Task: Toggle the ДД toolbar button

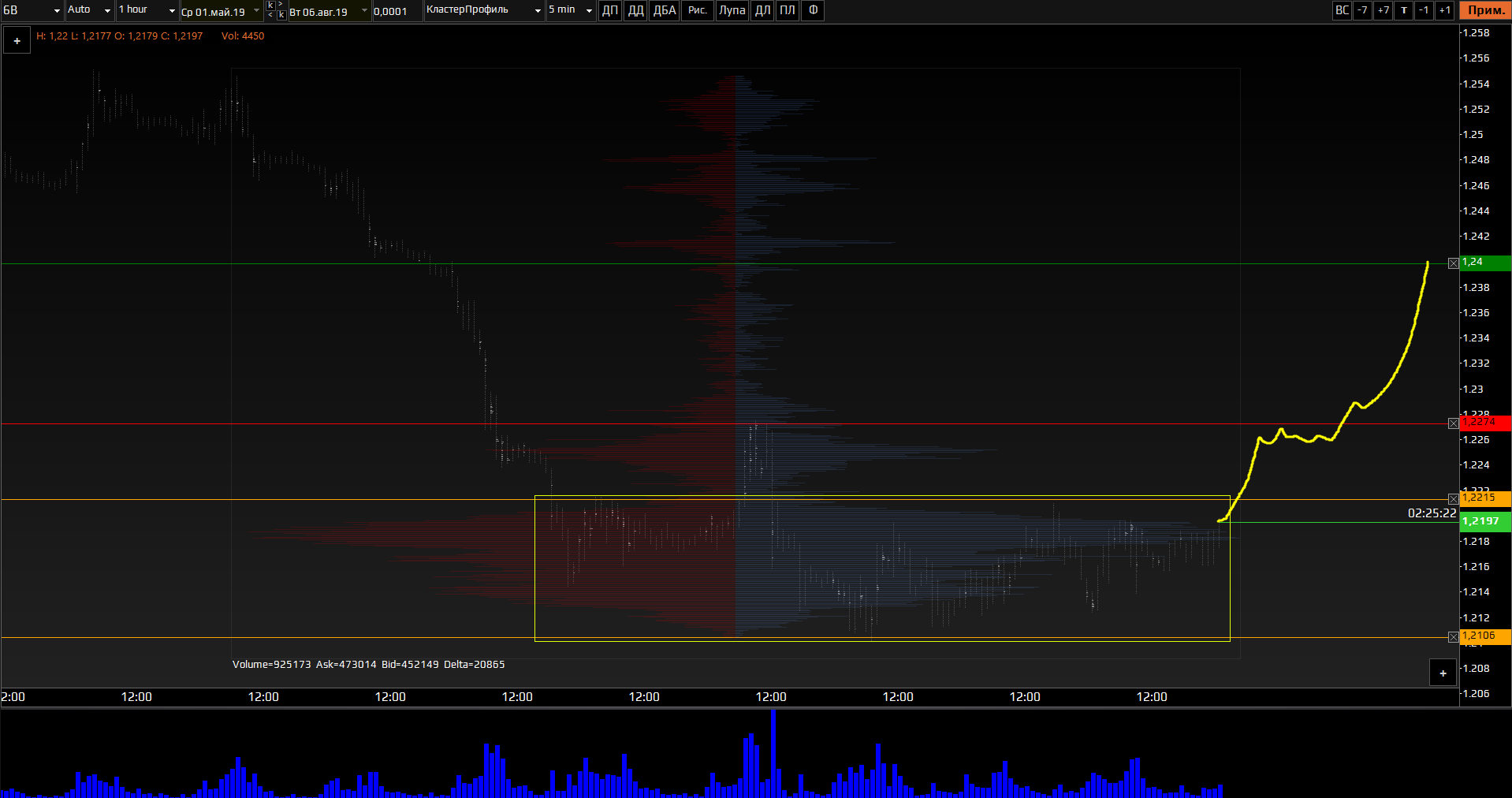Action: (635, 10)
